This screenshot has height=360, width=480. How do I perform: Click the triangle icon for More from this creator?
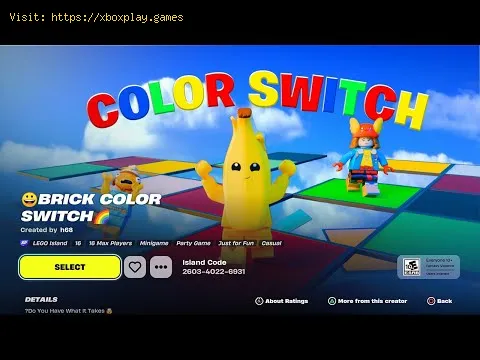(x=332, y=301)
